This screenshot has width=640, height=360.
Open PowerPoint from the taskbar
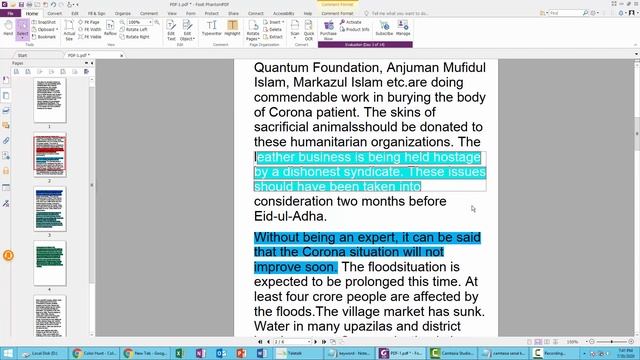pos(241,353)
